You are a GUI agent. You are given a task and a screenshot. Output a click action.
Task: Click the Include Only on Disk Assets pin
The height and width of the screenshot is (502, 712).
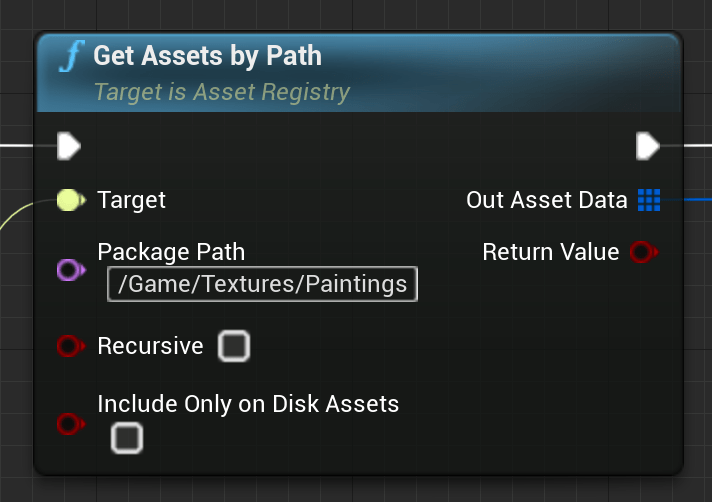coord(68,424)
